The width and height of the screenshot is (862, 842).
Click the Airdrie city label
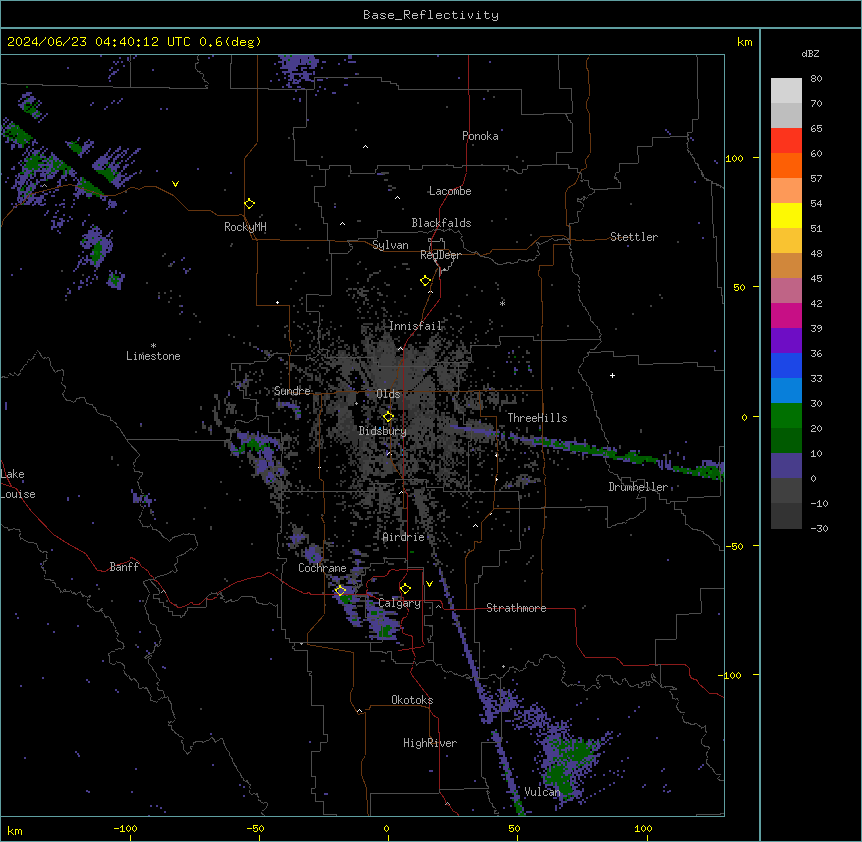[403, 537]
